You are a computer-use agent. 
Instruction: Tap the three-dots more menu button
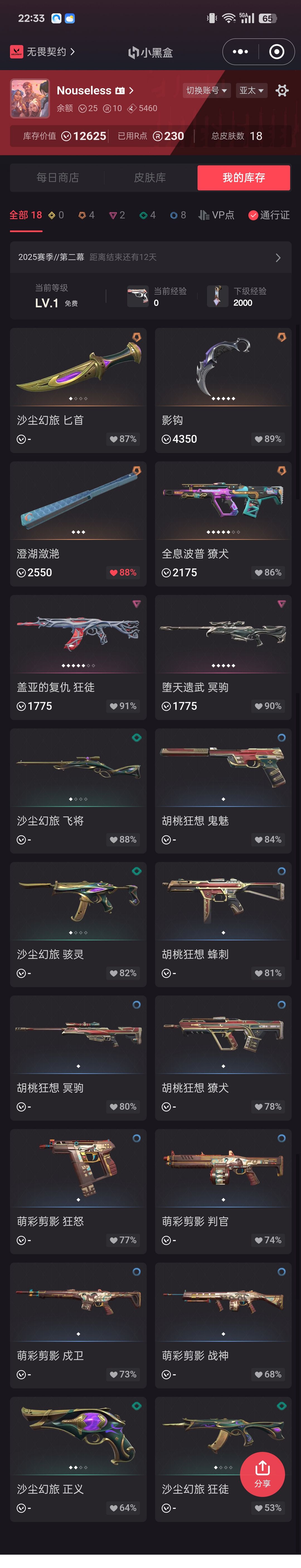point(241,52)
